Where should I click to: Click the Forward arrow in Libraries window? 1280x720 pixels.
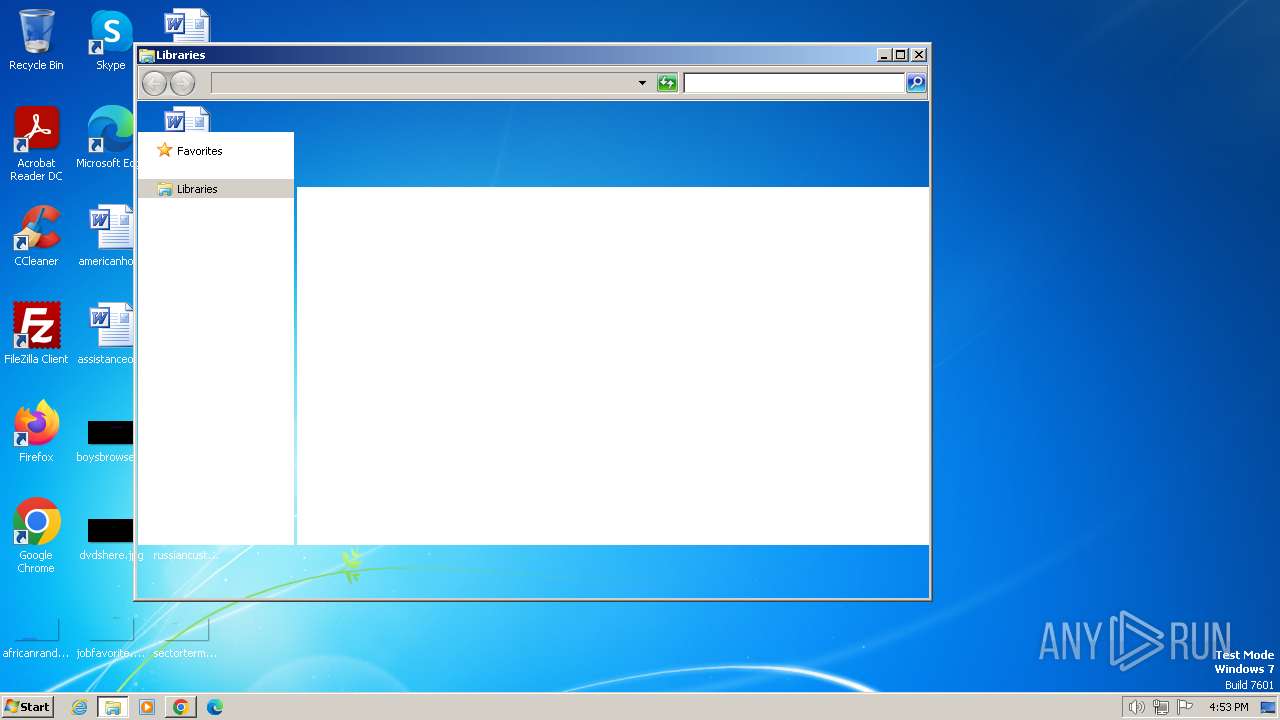(182, 83)
